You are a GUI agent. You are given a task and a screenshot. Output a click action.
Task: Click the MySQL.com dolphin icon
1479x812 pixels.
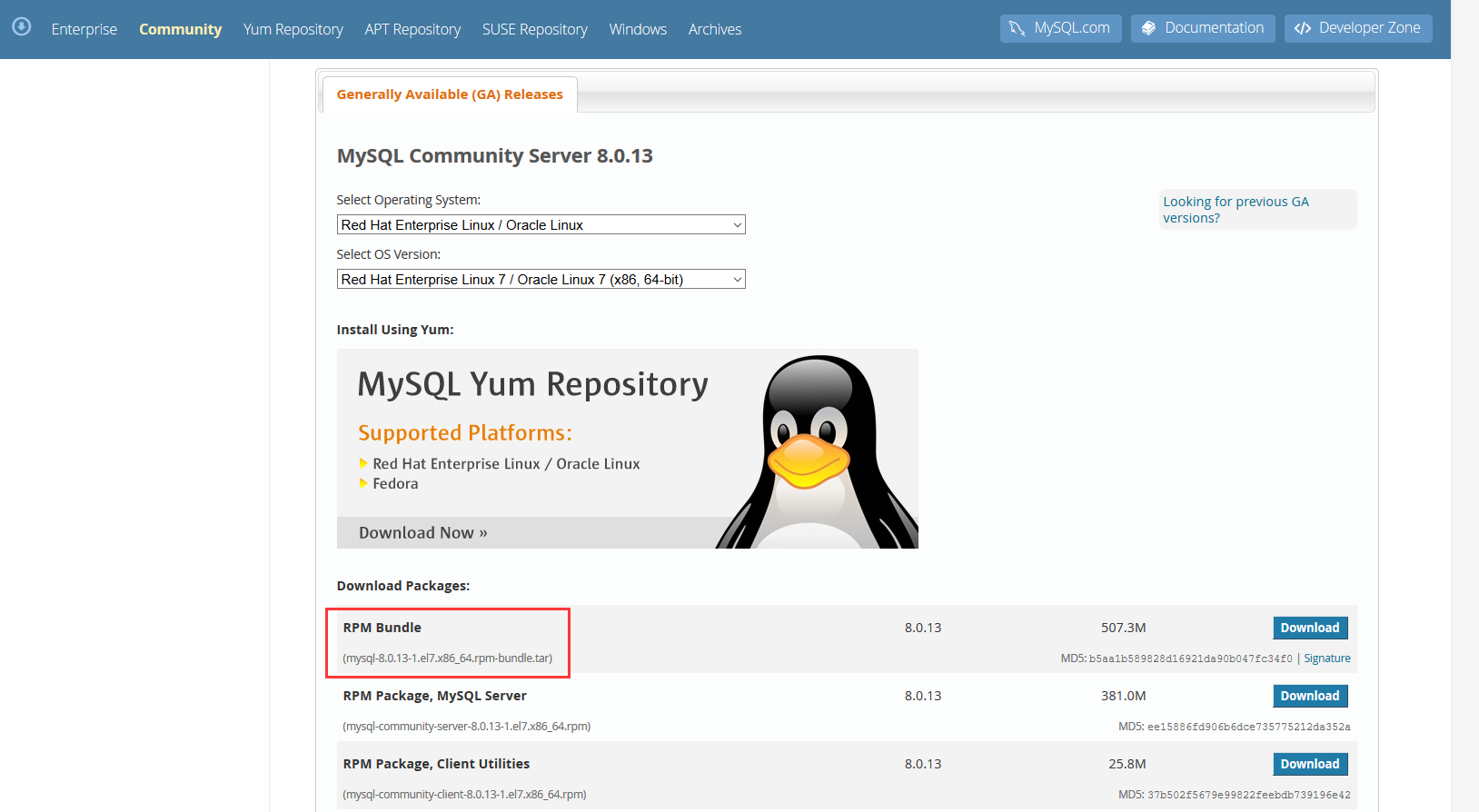pos(1017,28)
